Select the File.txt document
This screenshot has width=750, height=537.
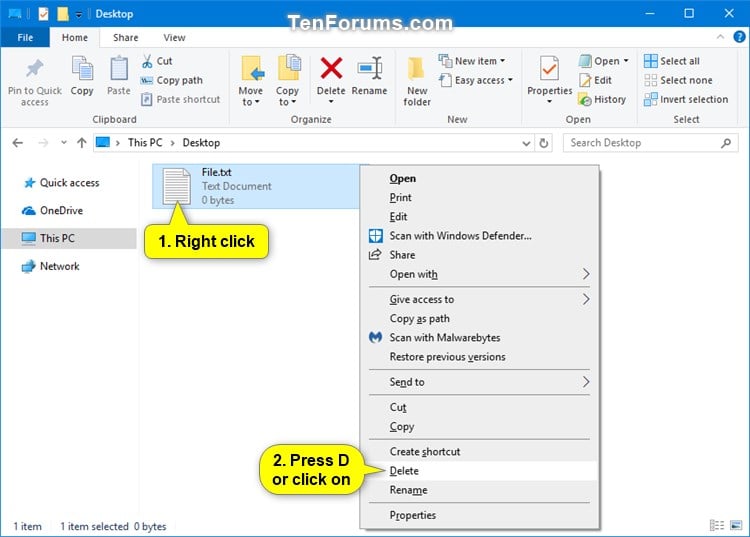click(x=256, y=186)
